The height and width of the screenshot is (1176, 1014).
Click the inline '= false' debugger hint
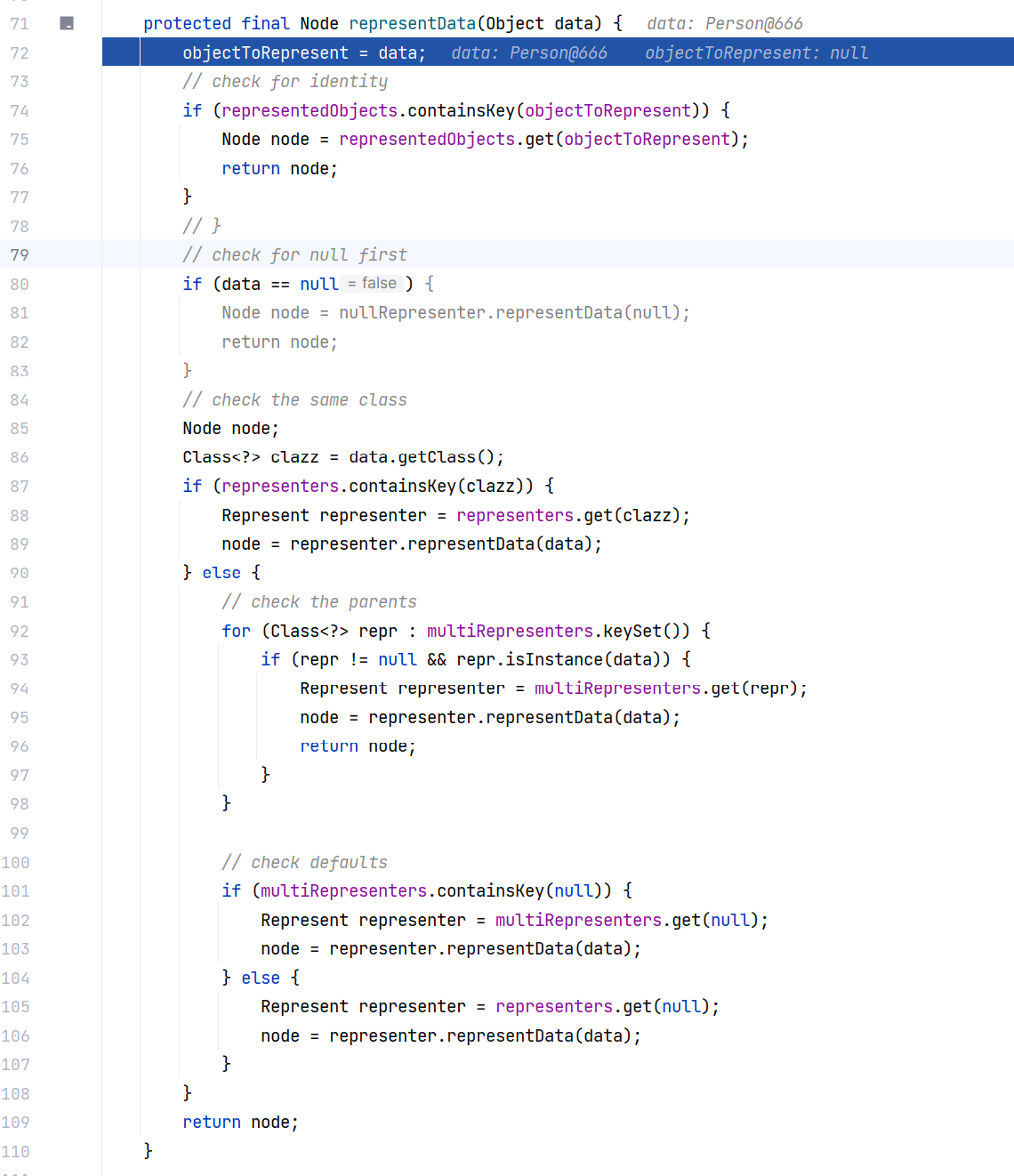click(x=372, y=284)
